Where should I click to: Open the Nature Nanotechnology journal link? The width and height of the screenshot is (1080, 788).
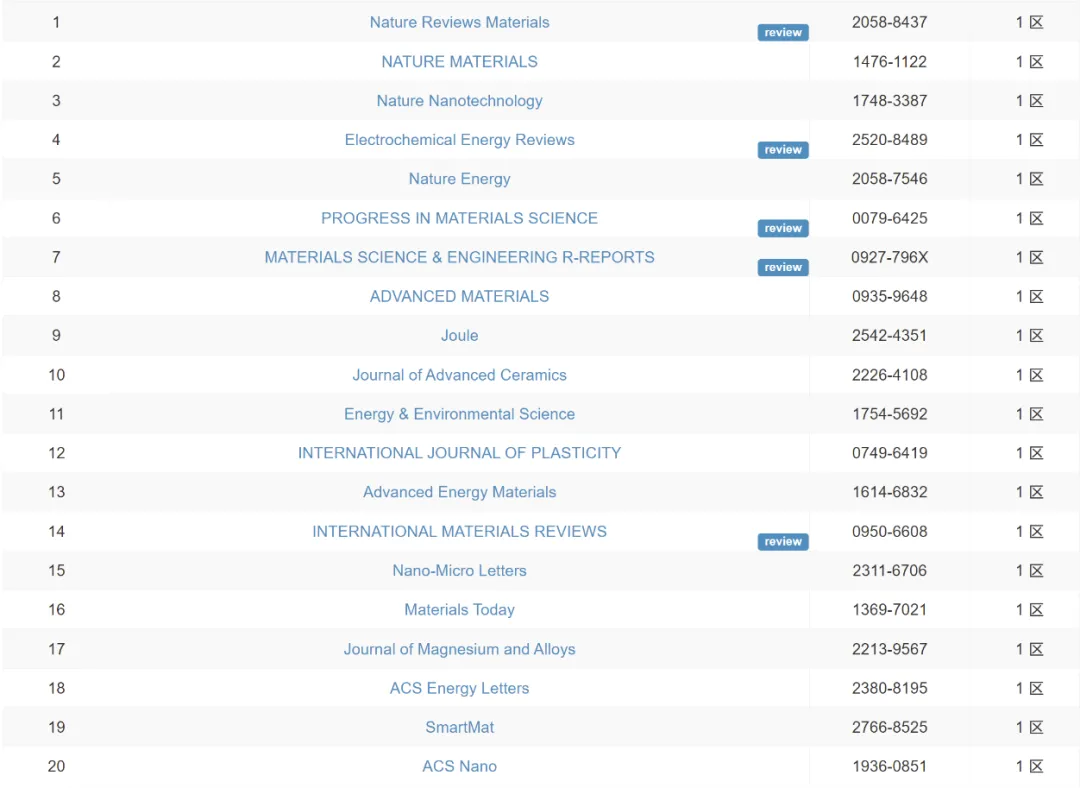(x=459, y=101)
